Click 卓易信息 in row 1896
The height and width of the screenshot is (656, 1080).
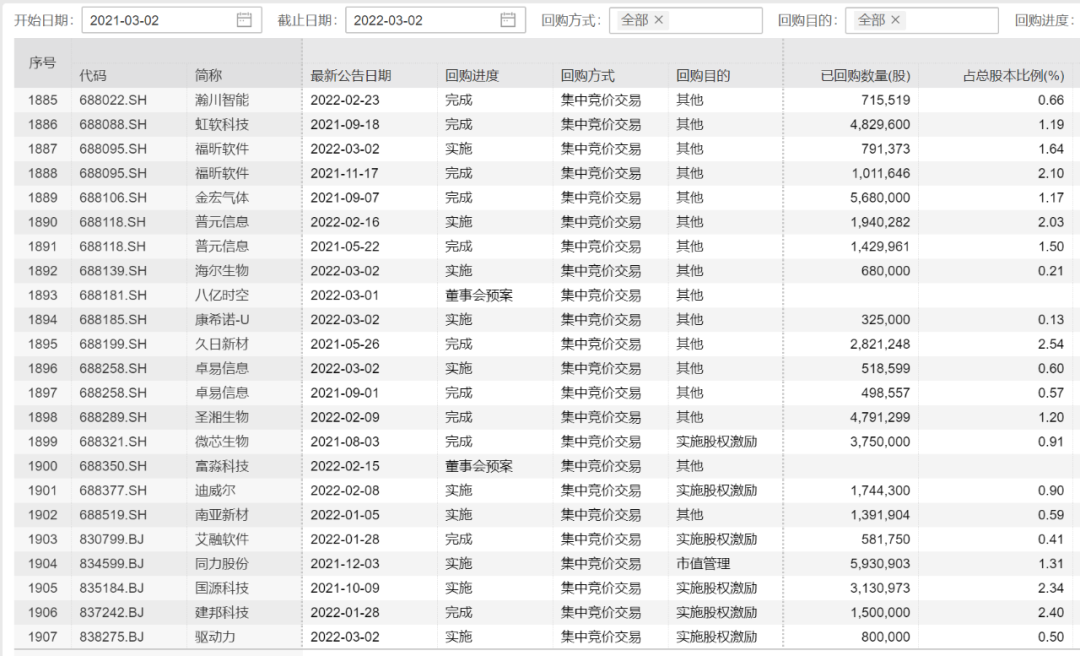(x=222, y=369)
